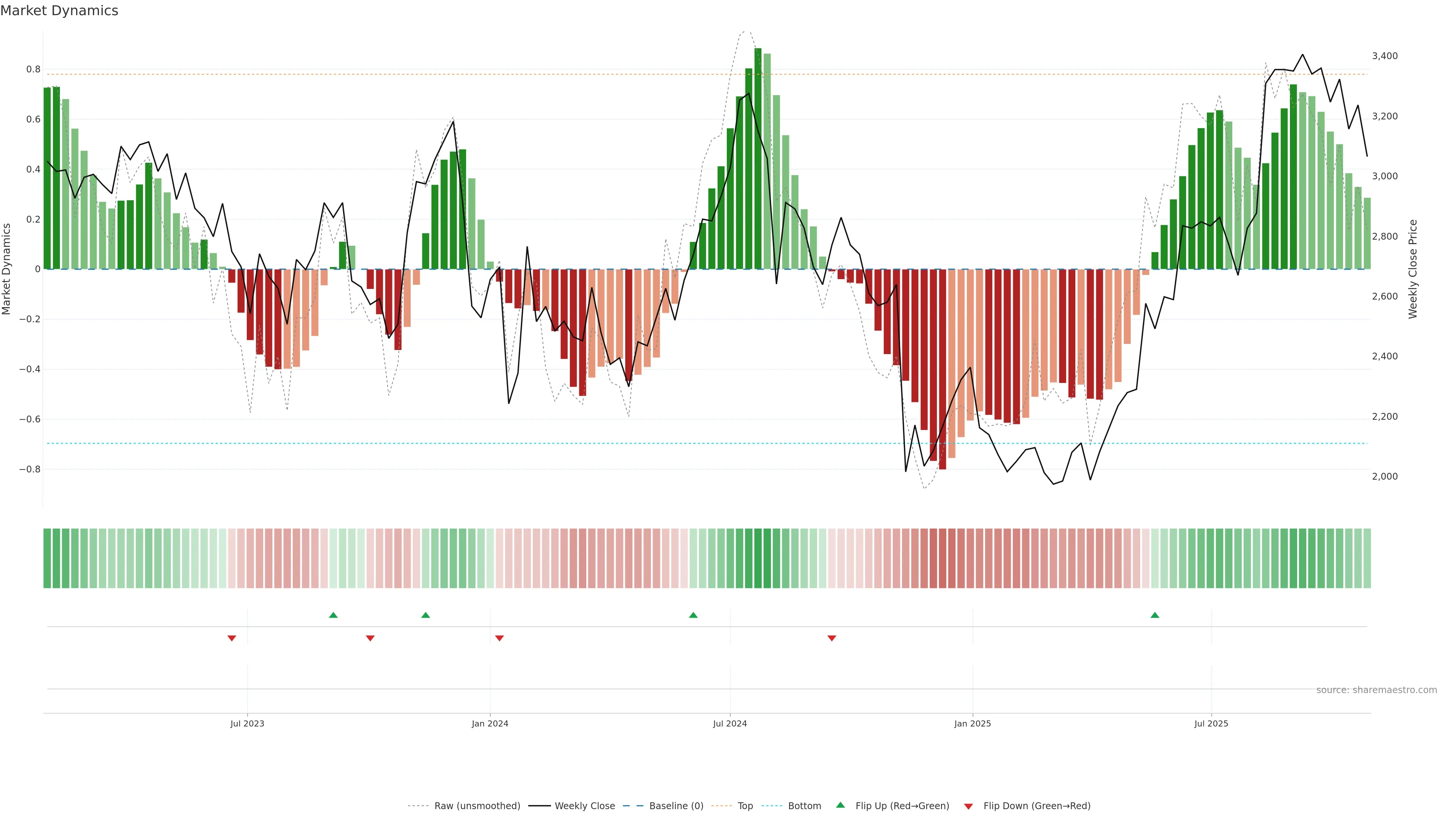Click the Weekly Close Price axis title
This screenshot has width=1456, height=819.
click(1412, 269)
